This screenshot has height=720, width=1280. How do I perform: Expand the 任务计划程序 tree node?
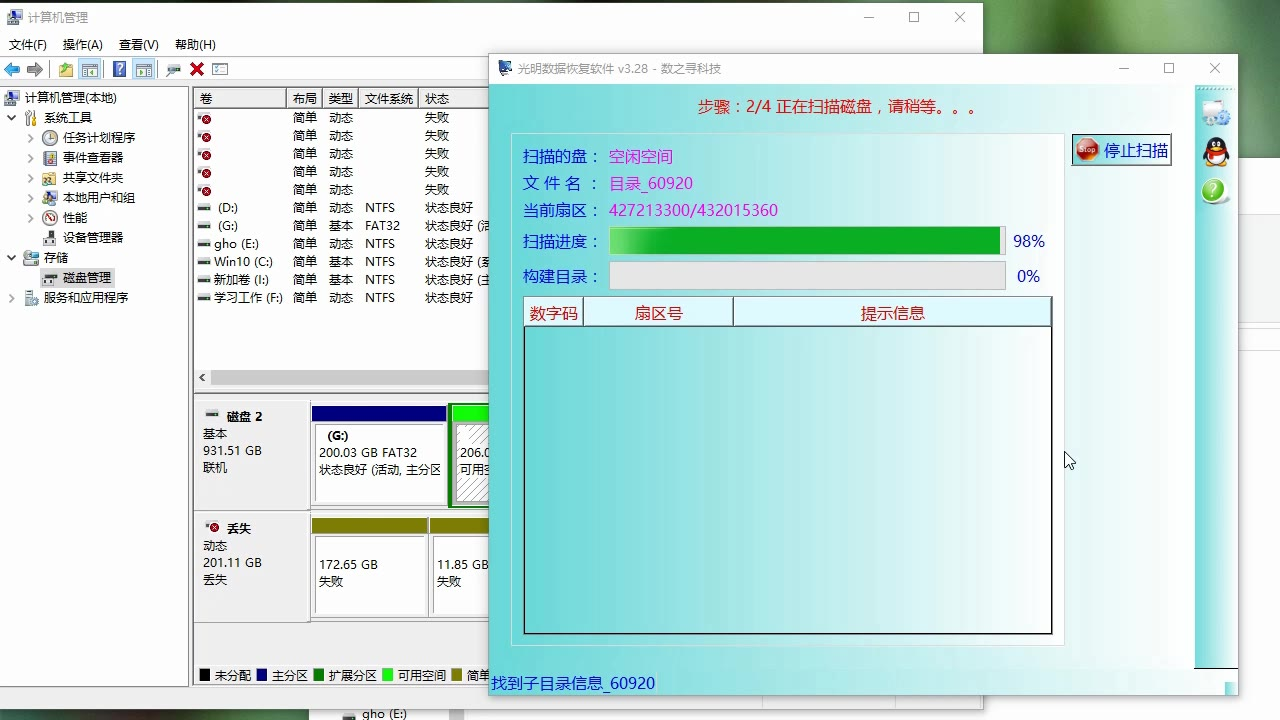pos(30,138)
